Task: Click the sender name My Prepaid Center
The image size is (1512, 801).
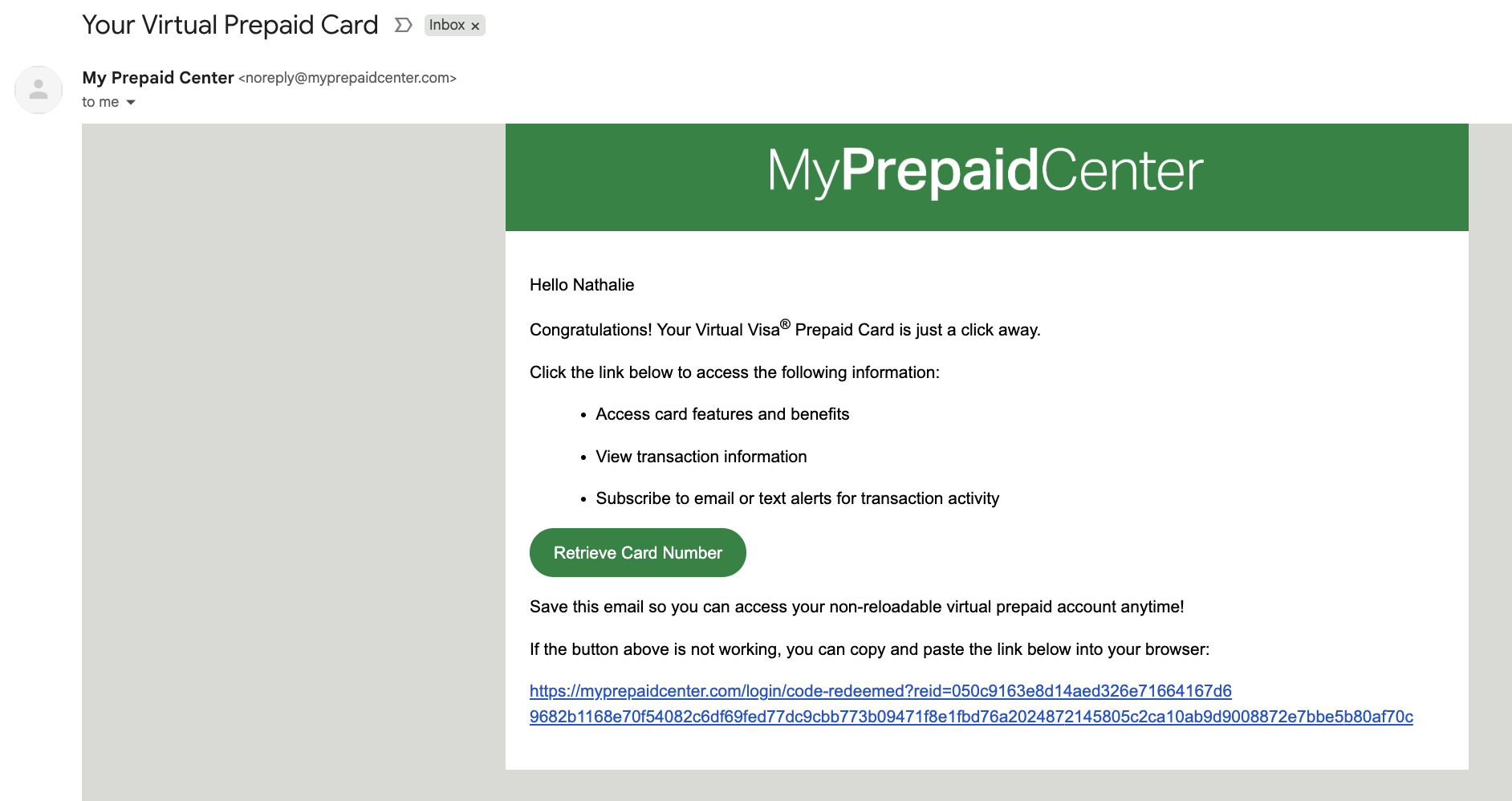Action: [x=158, y=78]
